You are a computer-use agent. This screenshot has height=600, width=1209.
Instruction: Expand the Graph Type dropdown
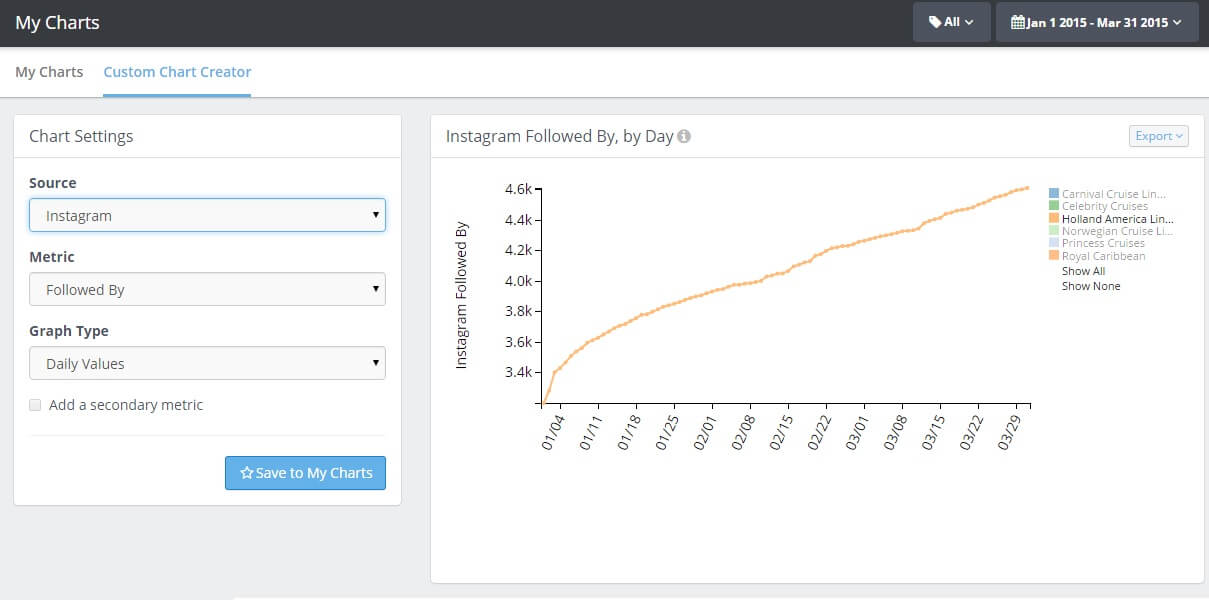pyautogui.click(x=207, y=363)
